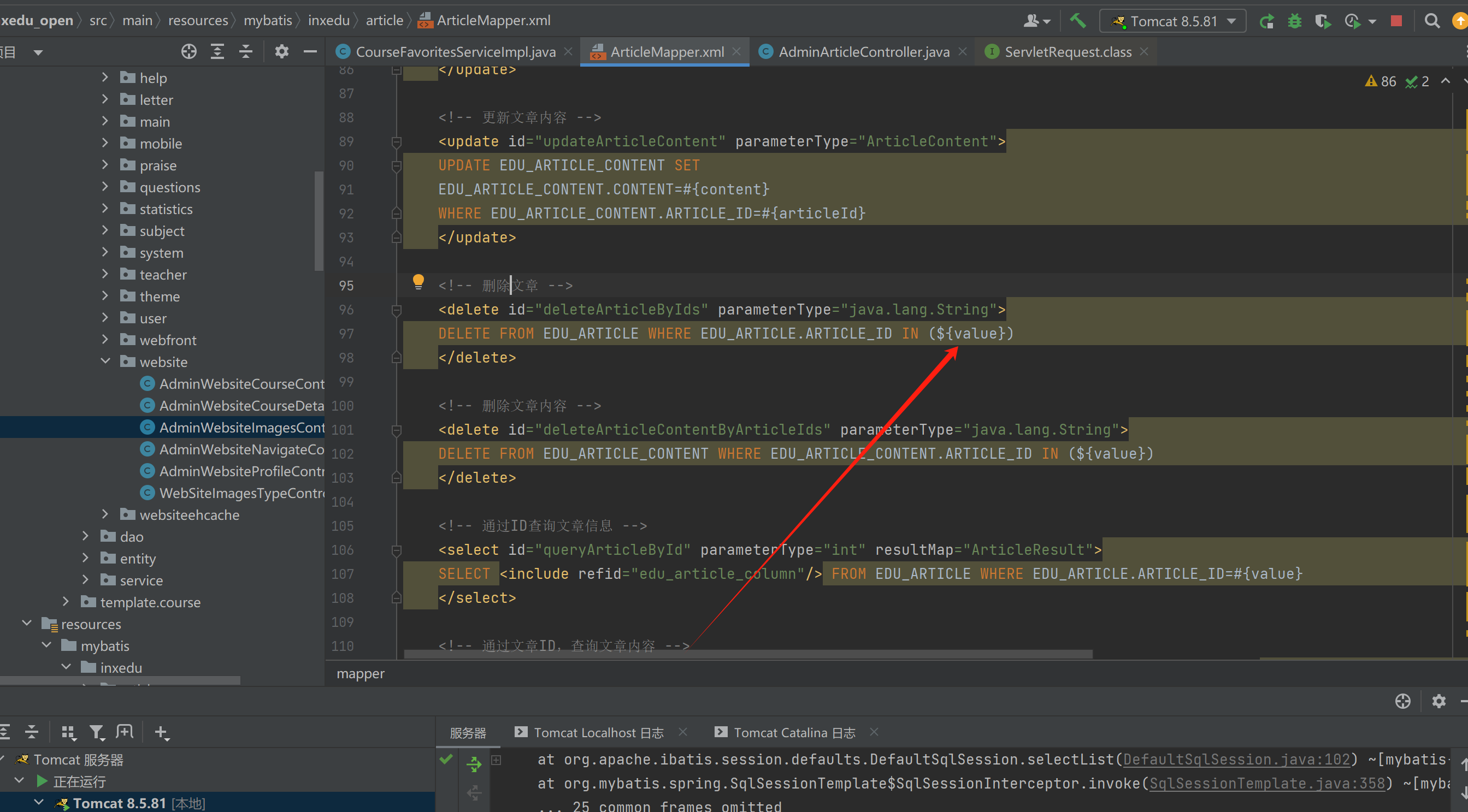Click the Build project hammer icon
Image resolution: width=1468 pixels, height=812 pixels.
tap(1077, 21)
